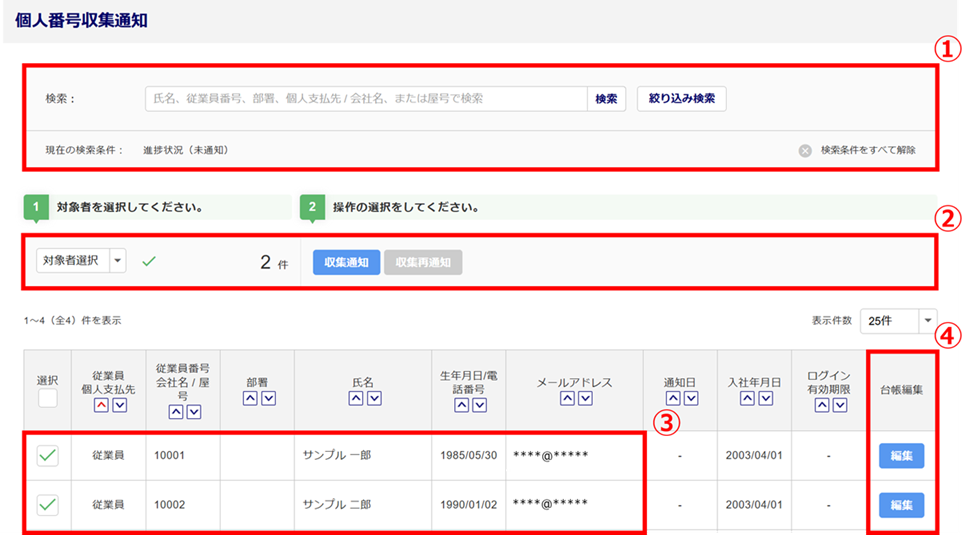
Task: Open the 対象者選択 dropdown
Action: pos(119,261)
